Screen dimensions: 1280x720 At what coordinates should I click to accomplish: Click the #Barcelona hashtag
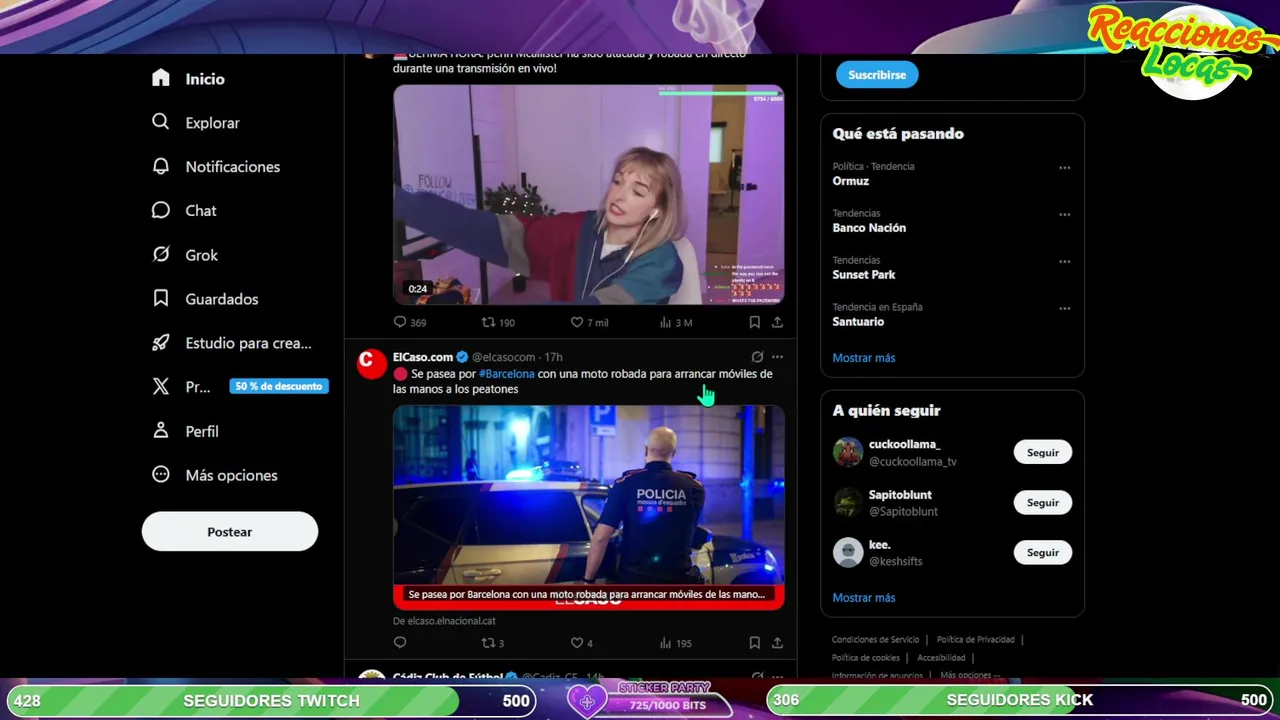point(507,374)
